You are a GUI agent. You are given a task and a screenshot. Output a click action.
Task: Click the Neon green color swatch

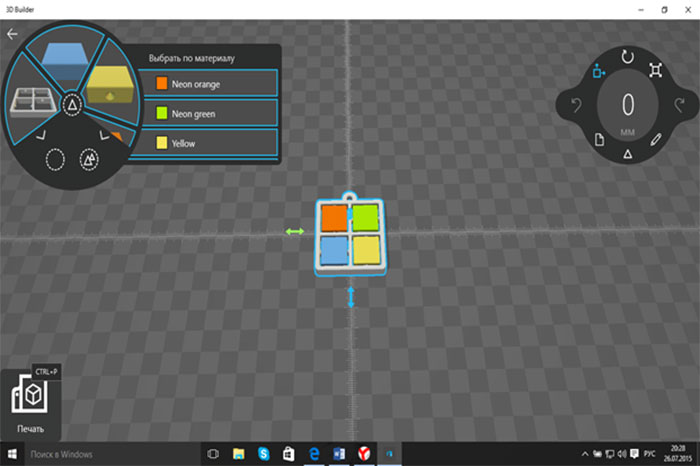pyautogui.click(x=162, y=113)
